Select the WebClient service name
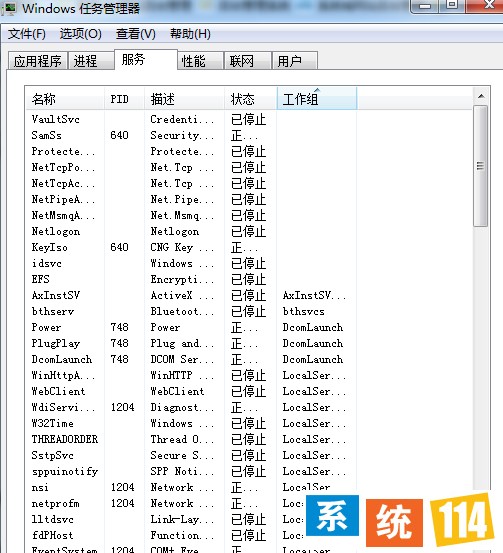This screenshot has height=553, width=503. click(58, 391)
